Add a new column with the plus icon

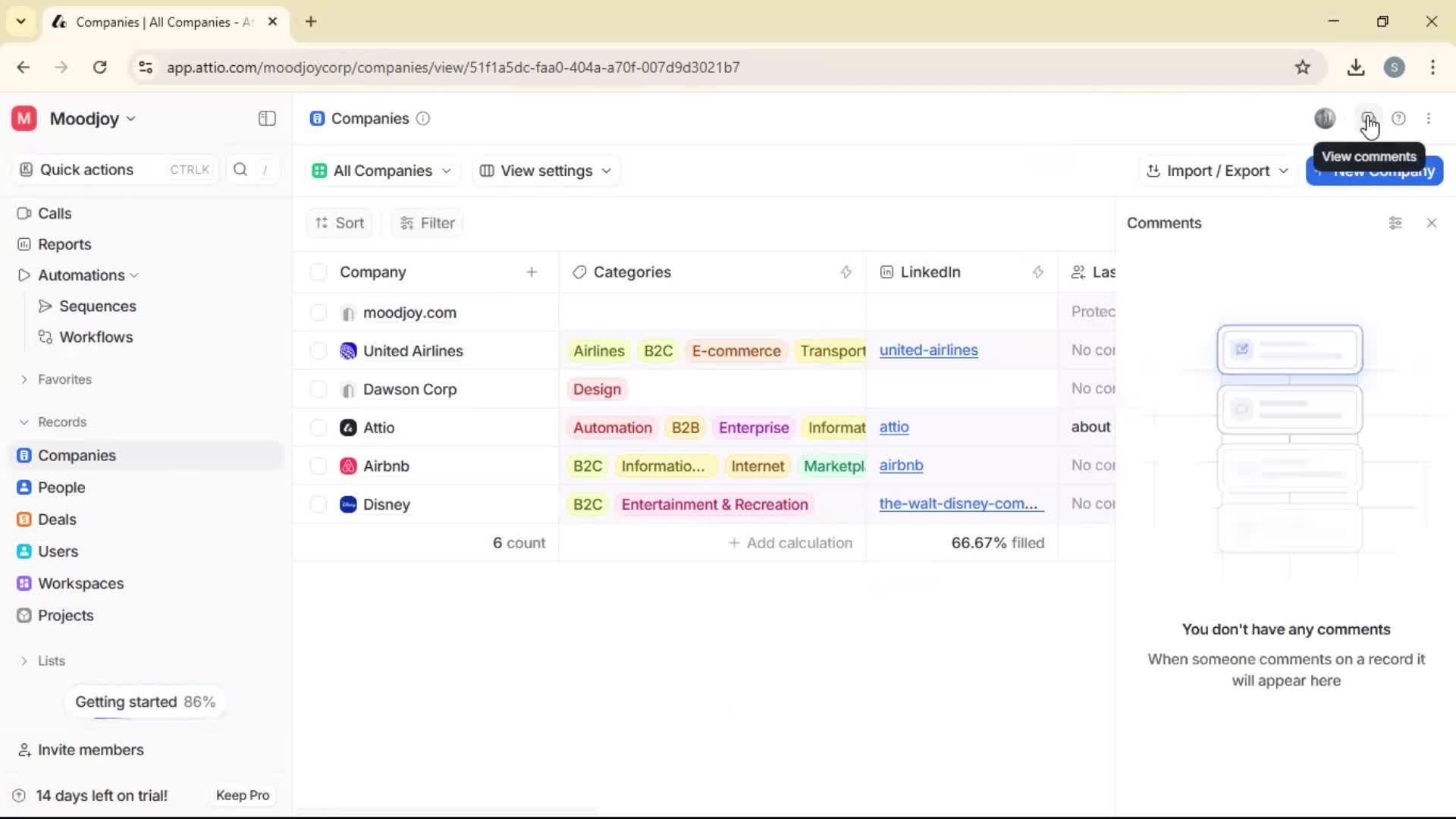click(532, 271)
